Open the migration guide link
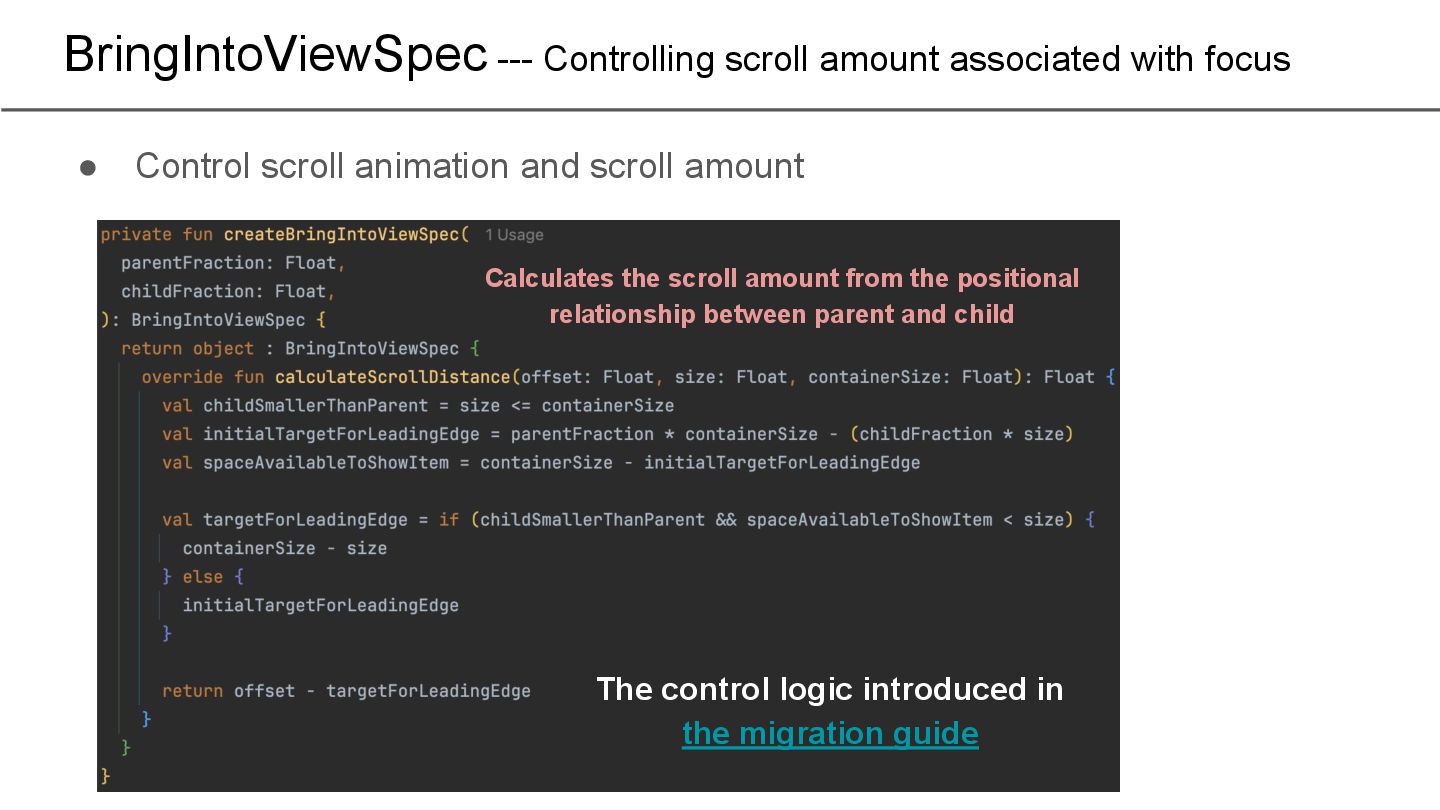 830,733
